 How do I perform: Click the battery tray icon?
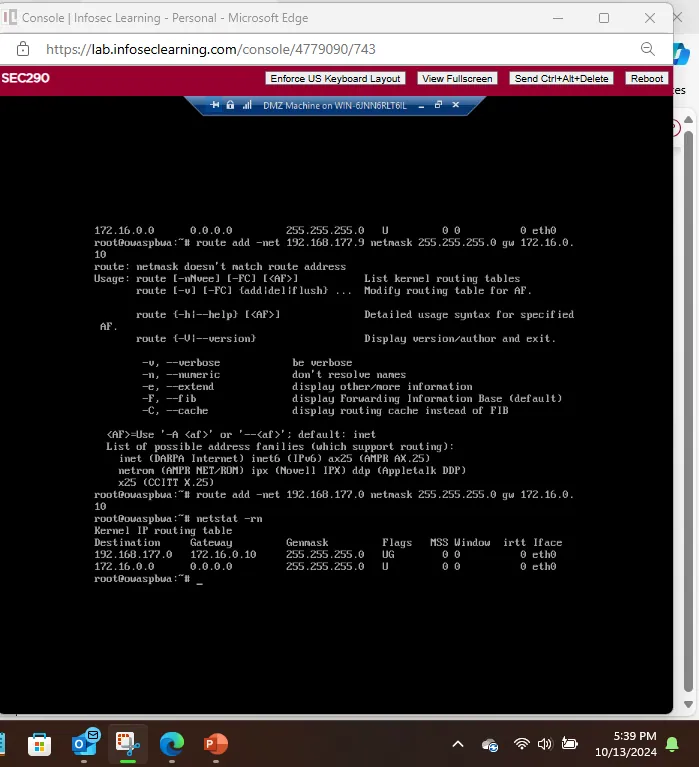tap(569, 744)
